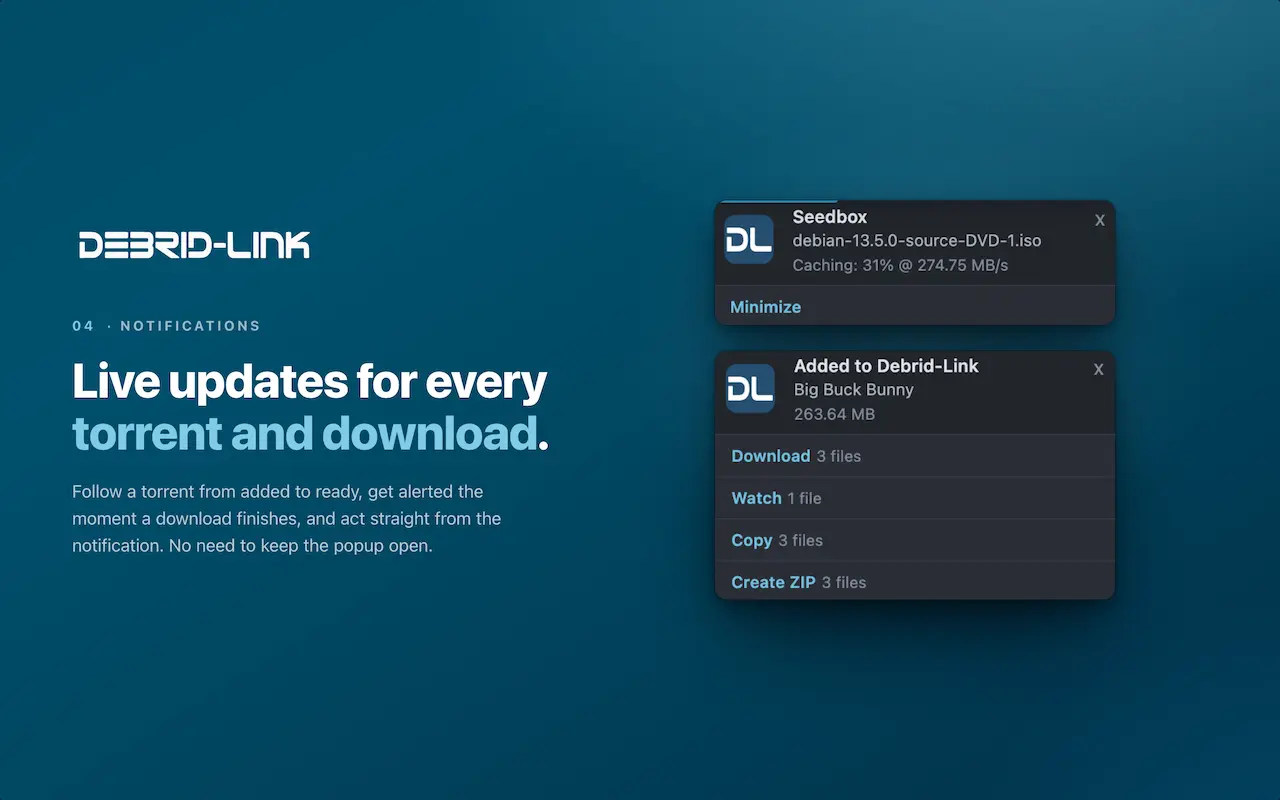The image size is (1280, 800).
Task: Click the debian-13.5.0-source-DVD-1.iso filename
Action: [917, 241]
